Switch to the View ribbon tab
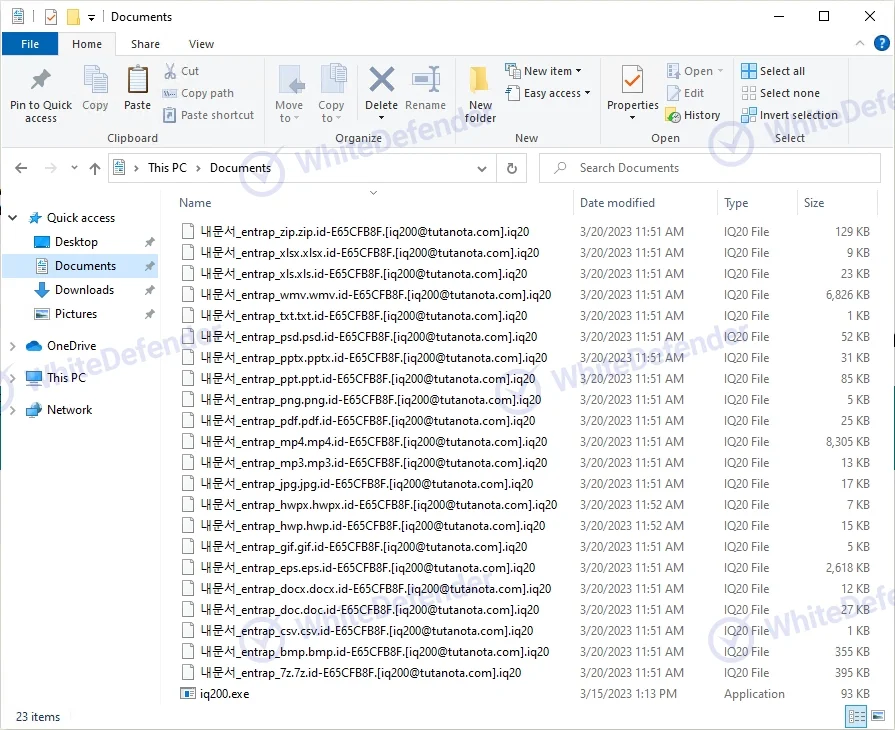This screenshot has width=895, height=730. (201, 44)
